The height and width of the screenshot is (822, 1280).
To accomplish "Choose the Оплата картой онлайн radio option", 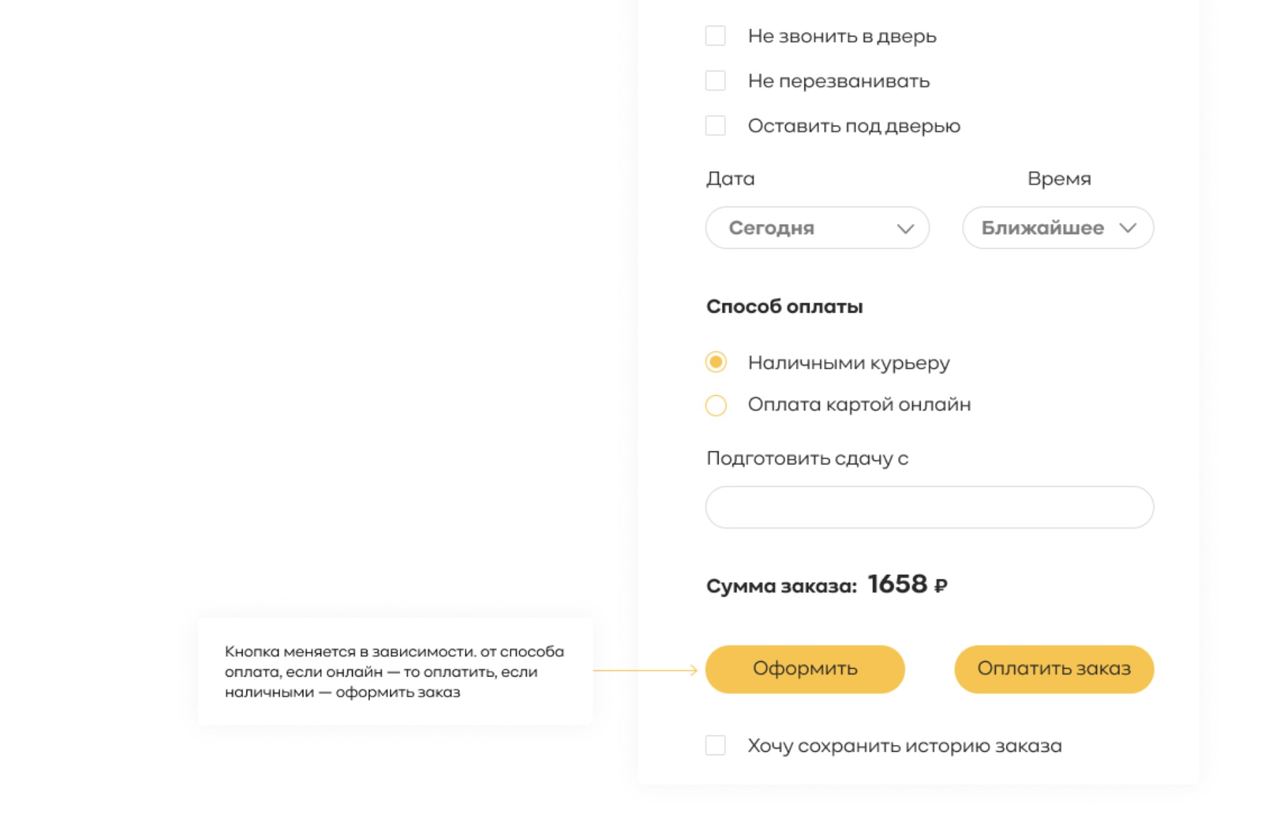I will tap(716, 405).
